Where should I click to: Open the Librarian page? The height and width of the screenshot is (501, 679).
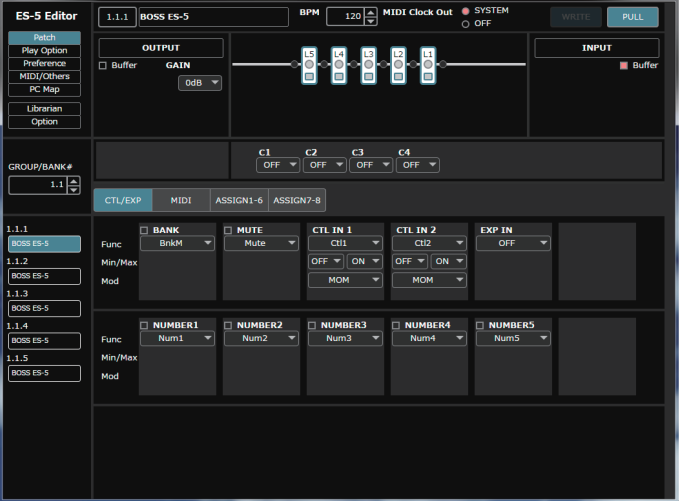44,108
